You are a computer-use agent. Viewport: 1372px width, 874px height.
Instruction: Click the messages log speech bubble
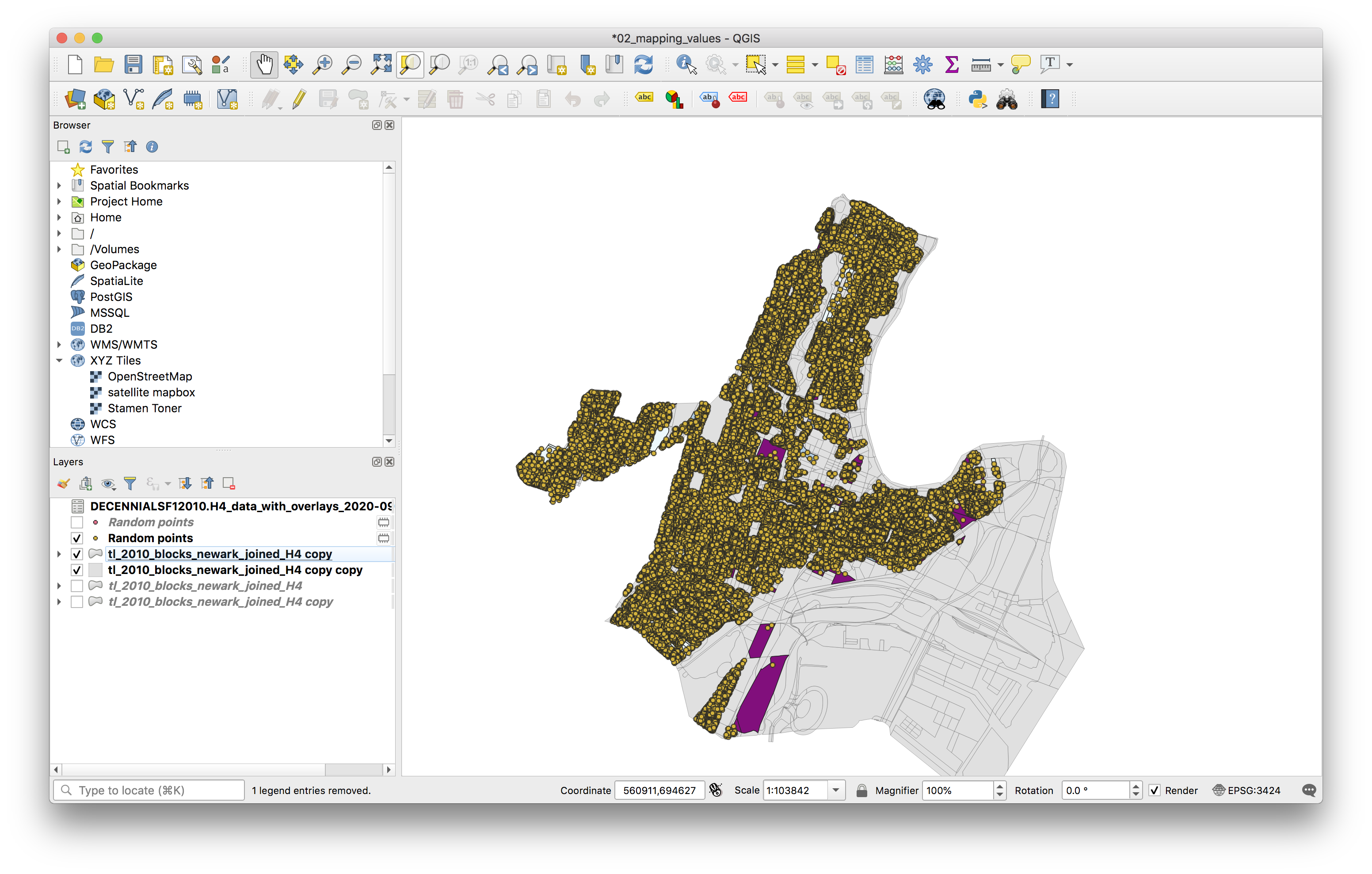coord(1309,790)
